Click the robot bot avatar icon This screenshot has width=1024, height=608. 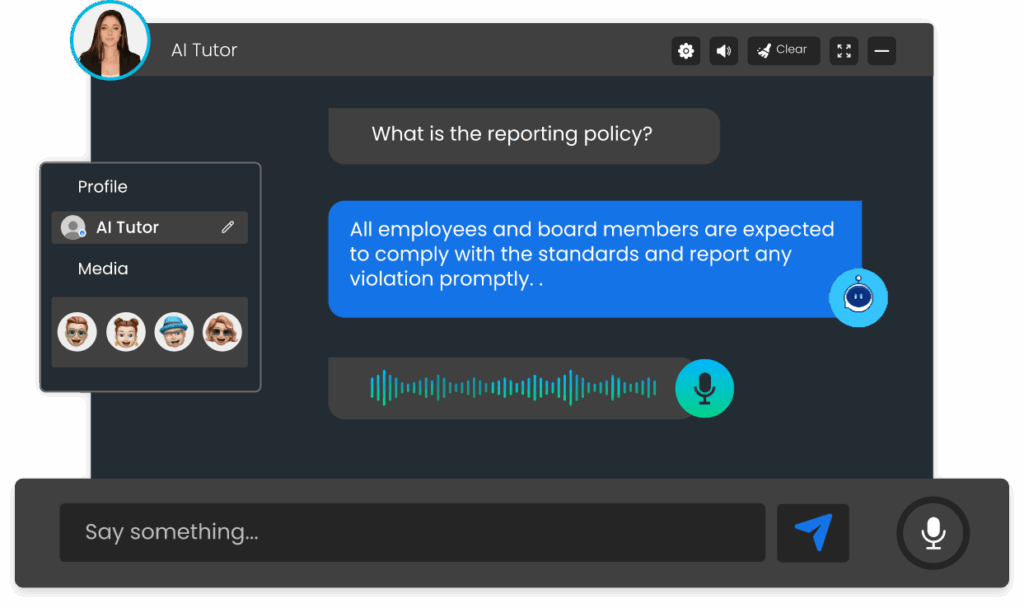(x=858, y=297)
